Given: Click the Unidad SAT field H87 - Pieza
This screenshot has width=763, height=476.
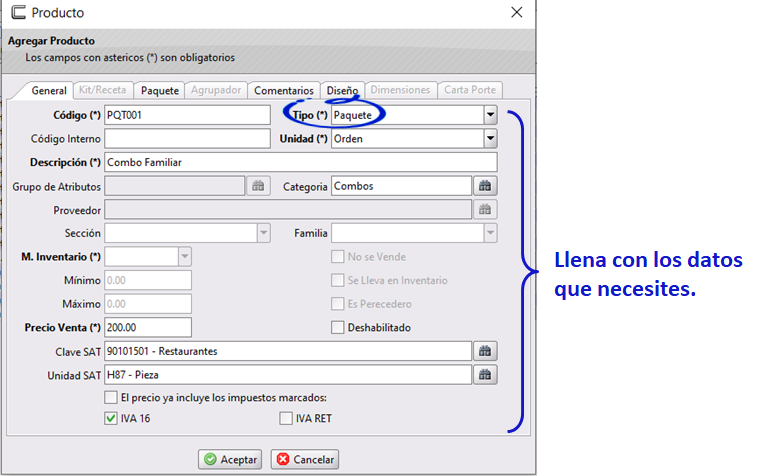Looking at the screenshot, I should click(x=288, y=375).
